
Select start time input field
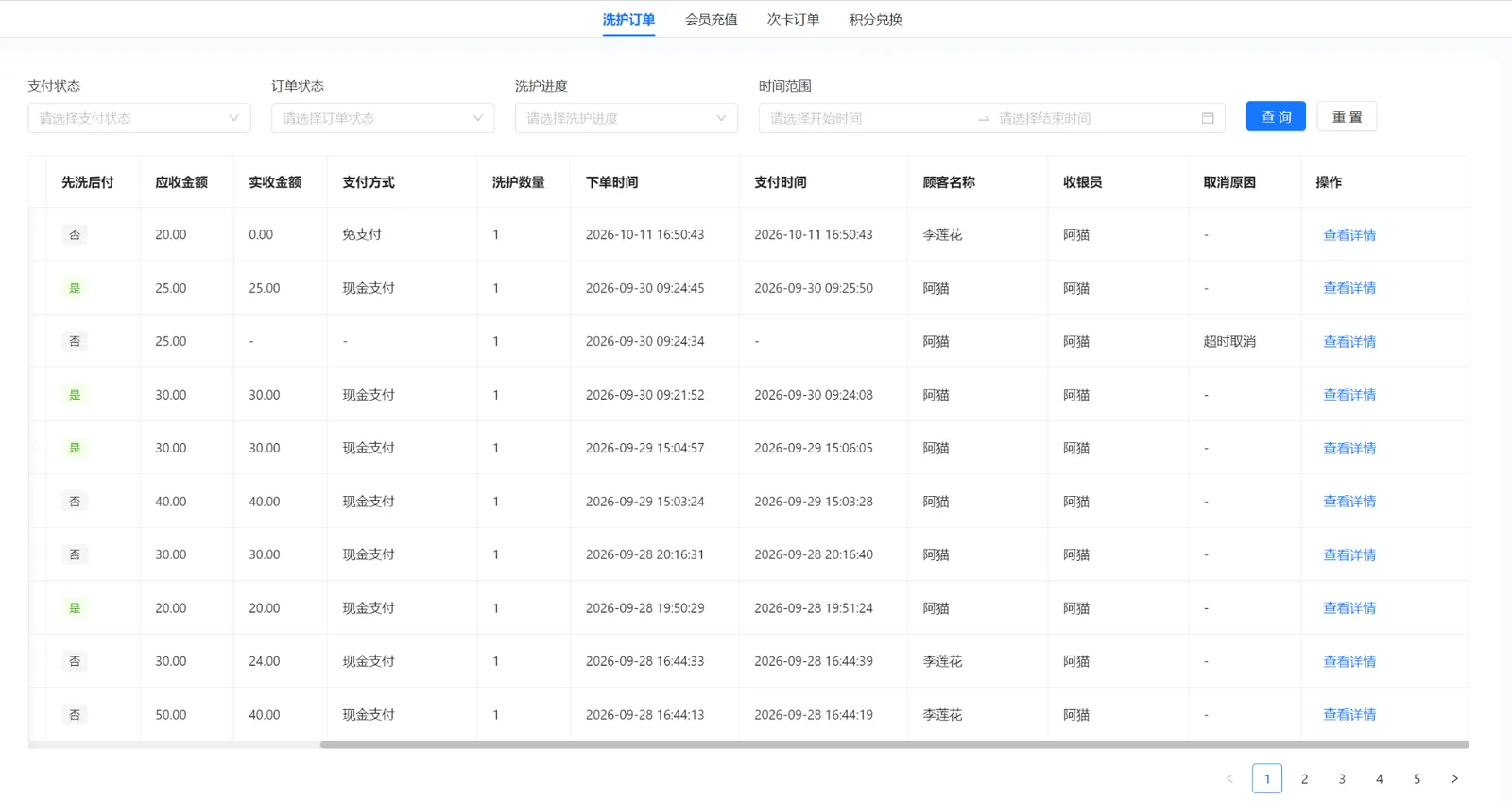868,118
